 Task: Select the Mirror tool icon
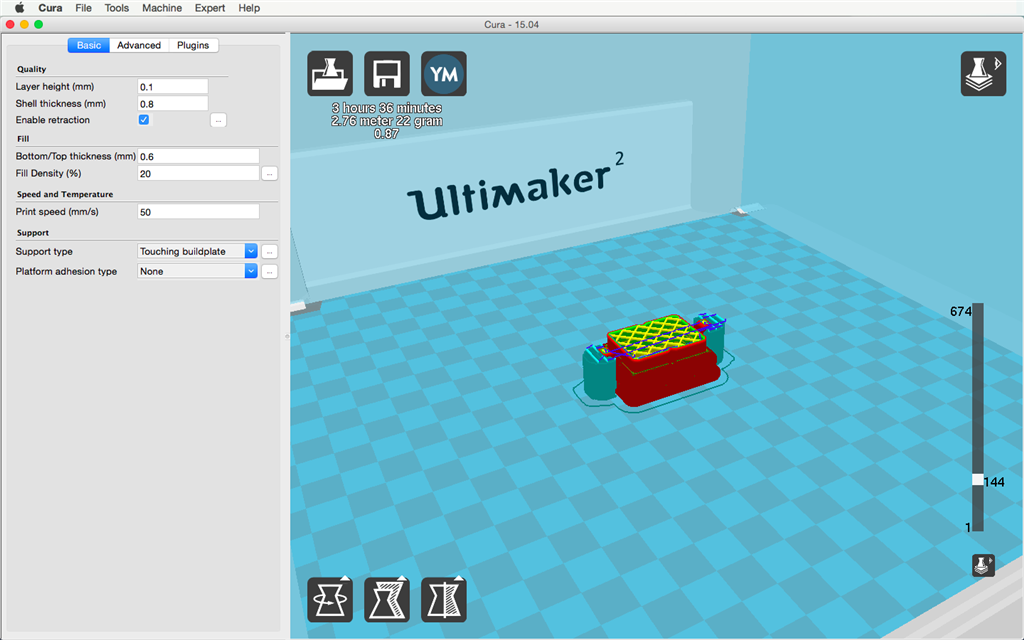(444, 600)
